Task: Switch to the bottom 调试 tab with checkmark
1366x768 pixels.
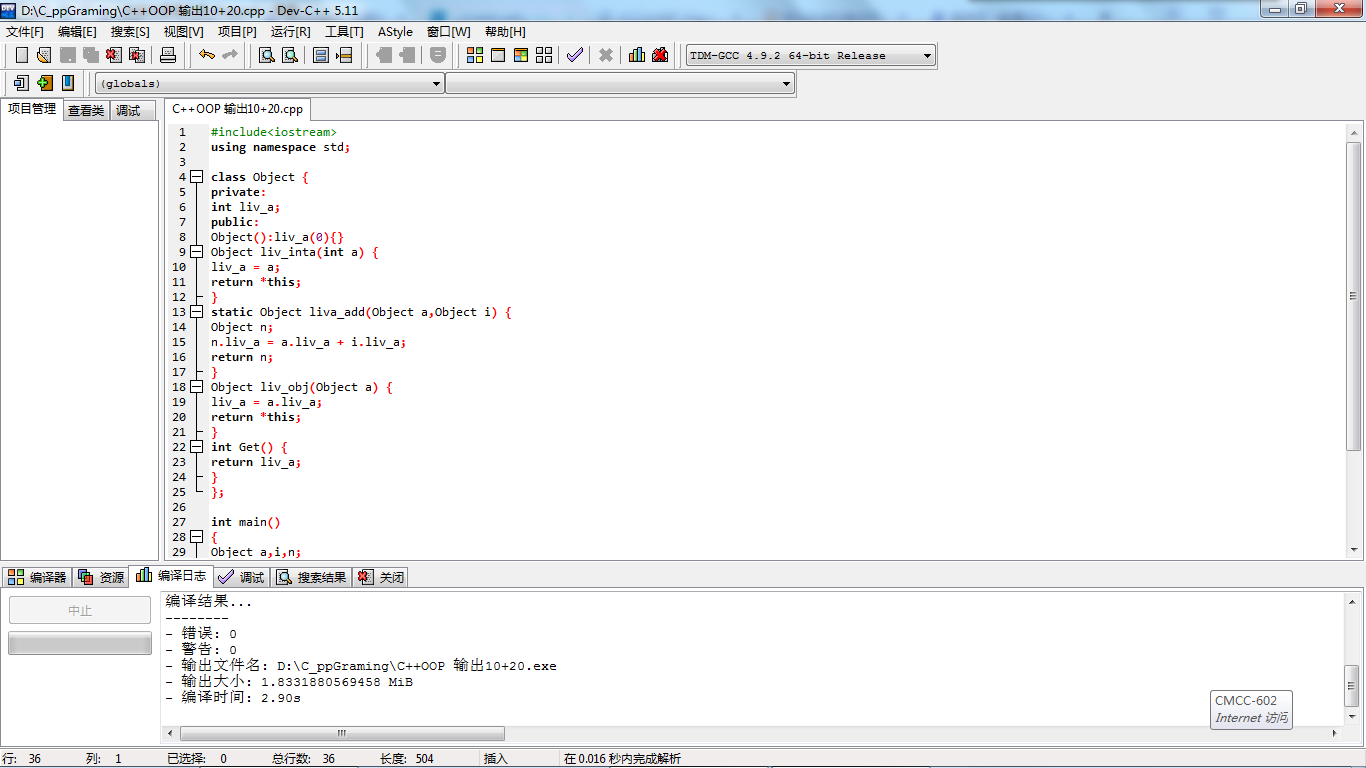Action: click(241, 577)
